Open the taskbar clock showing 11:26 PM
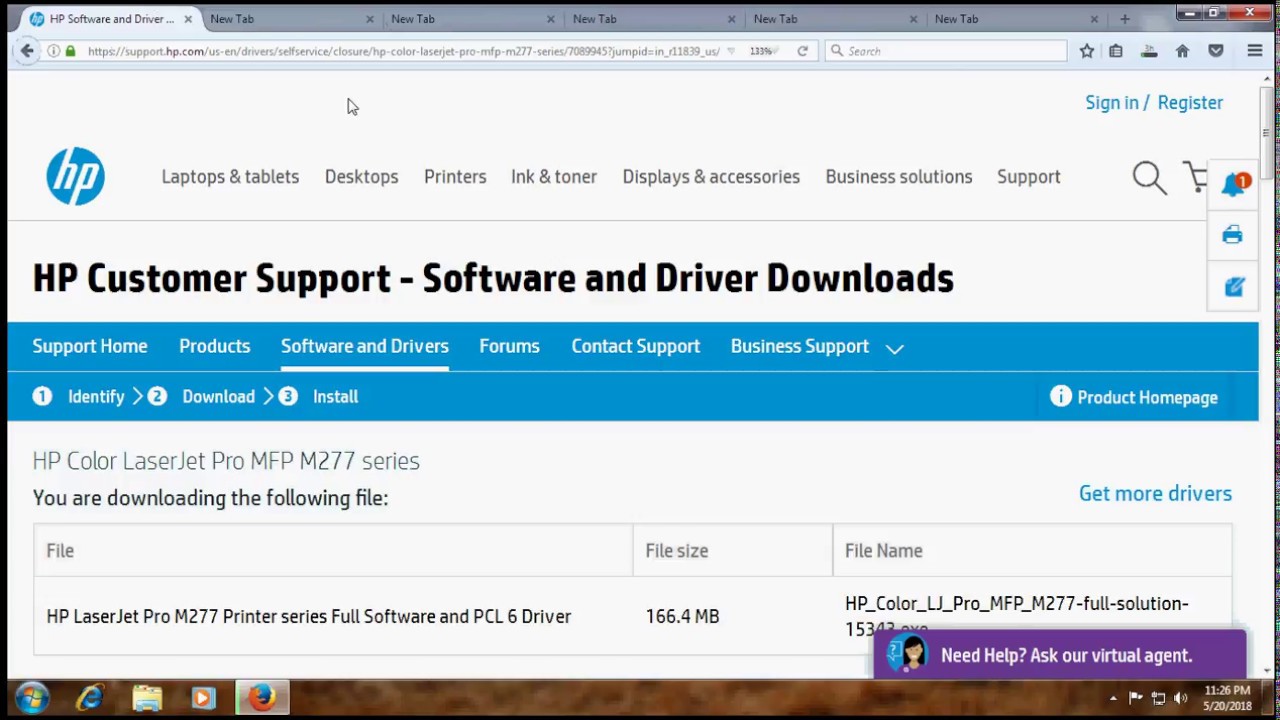 (x=1227, y=698)
